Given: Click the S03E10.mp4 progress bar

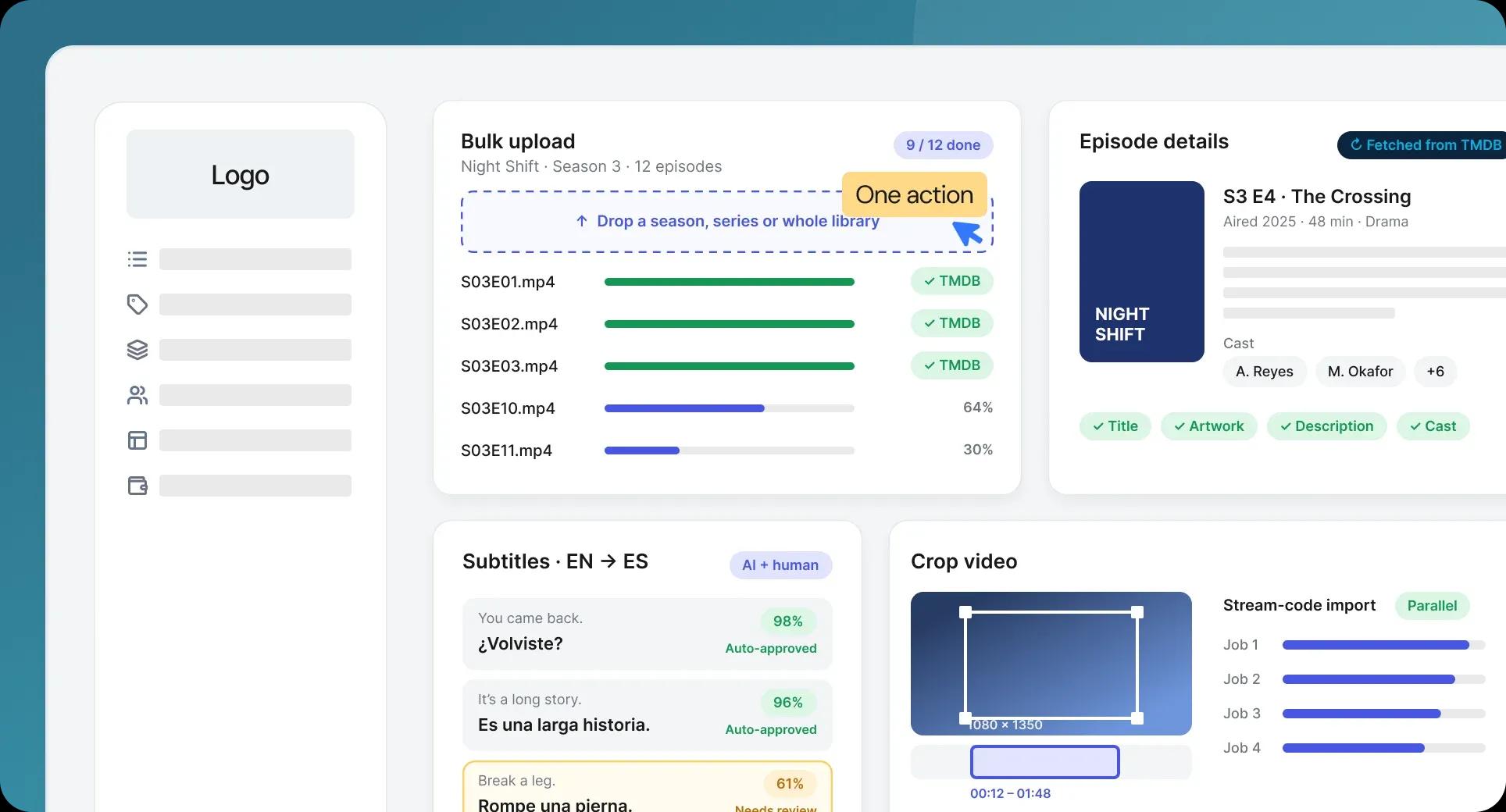Looking at the screenshot, I should click(x=729, y=408).
